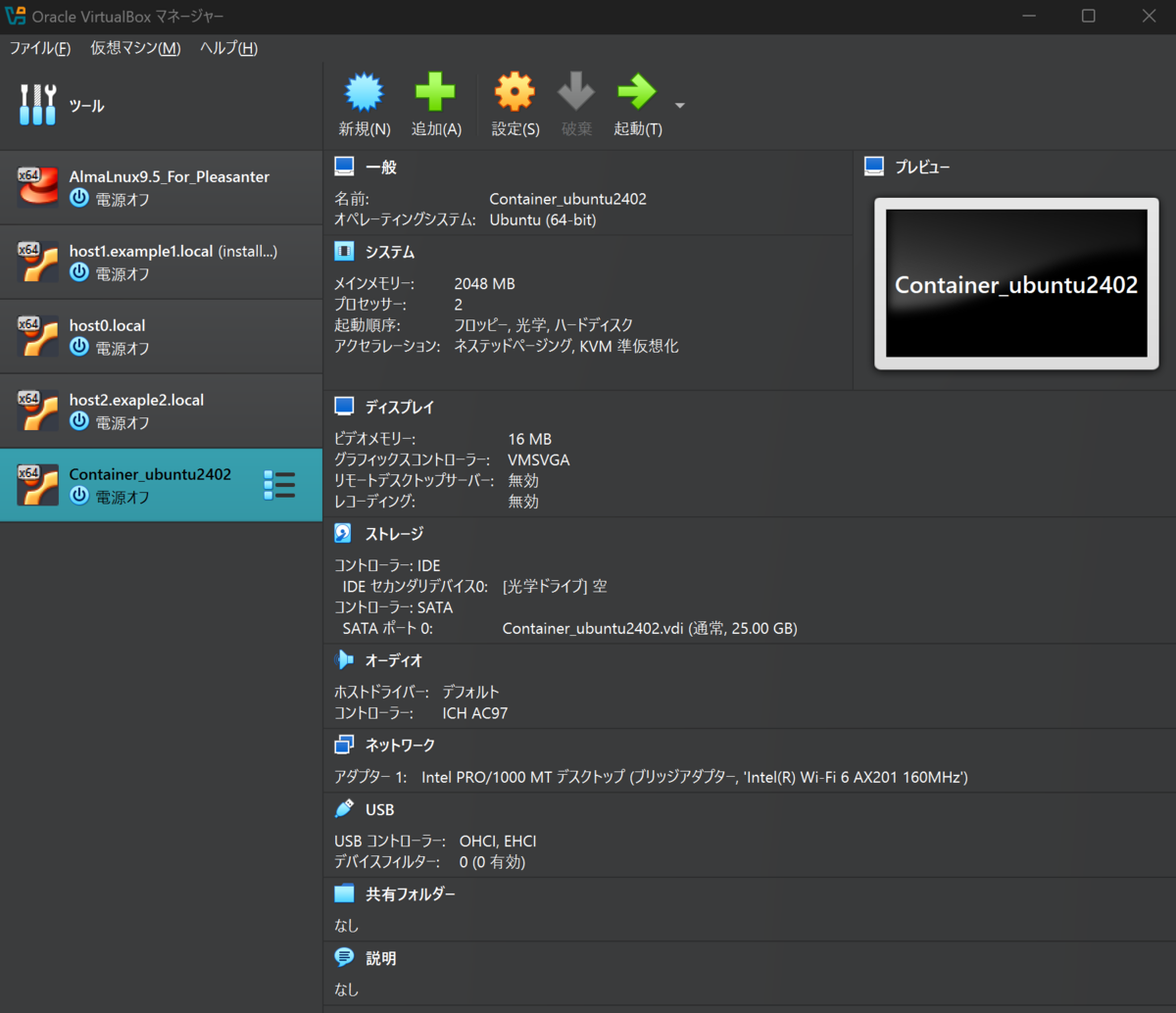Open 共有フォルダー section heading link
The height and width of the screenshot is (1013, 1176).
411,894
